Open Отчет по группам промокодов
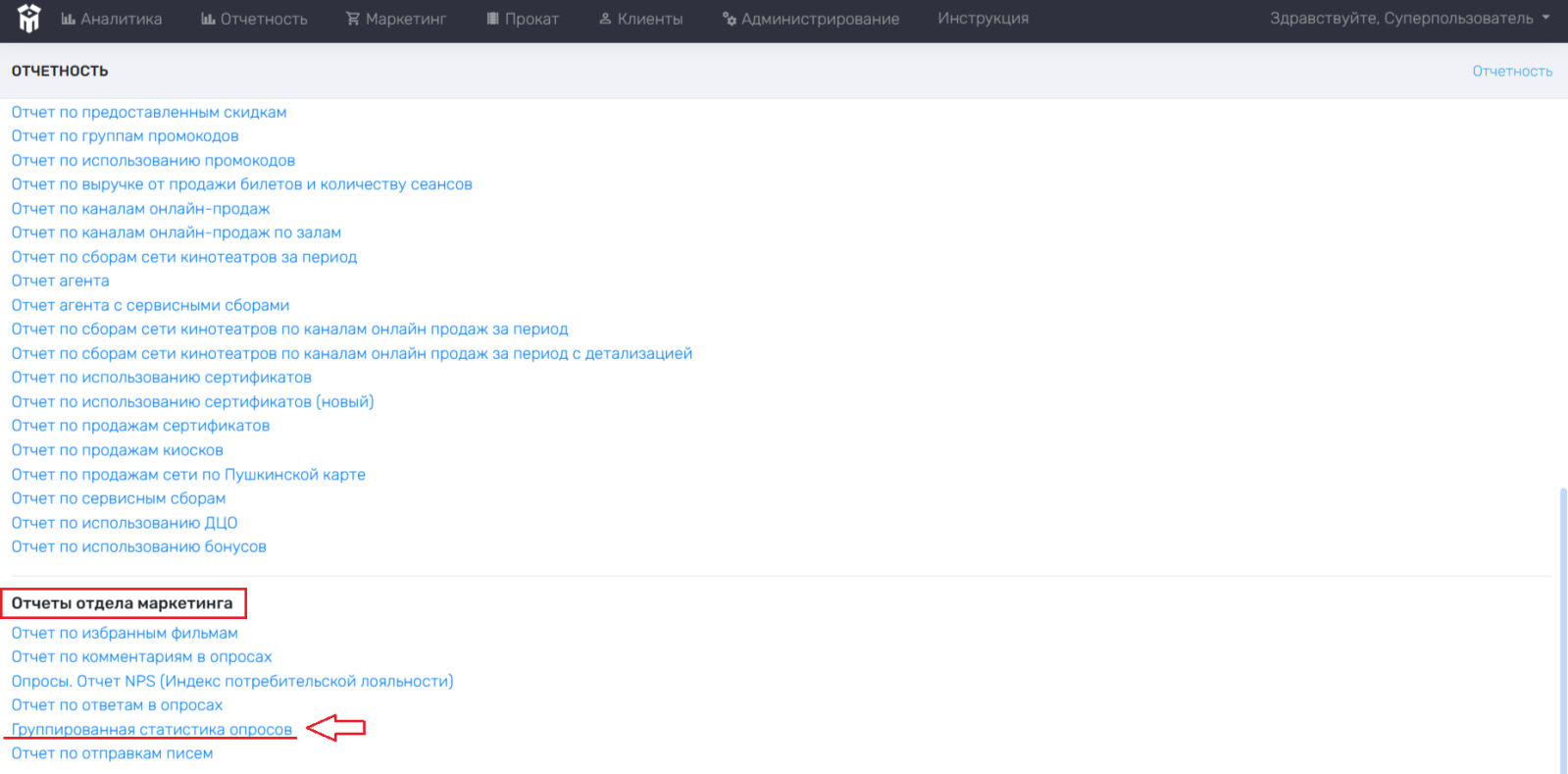Screen dimensions: 1568x774 [x=125, y=136]
